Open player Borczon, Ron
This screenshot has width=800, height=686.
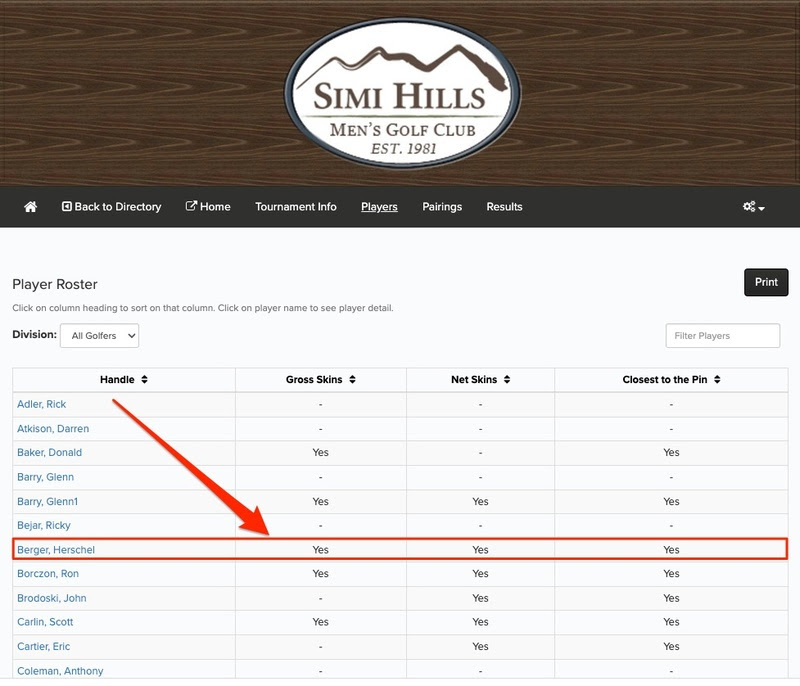(48, 573)
